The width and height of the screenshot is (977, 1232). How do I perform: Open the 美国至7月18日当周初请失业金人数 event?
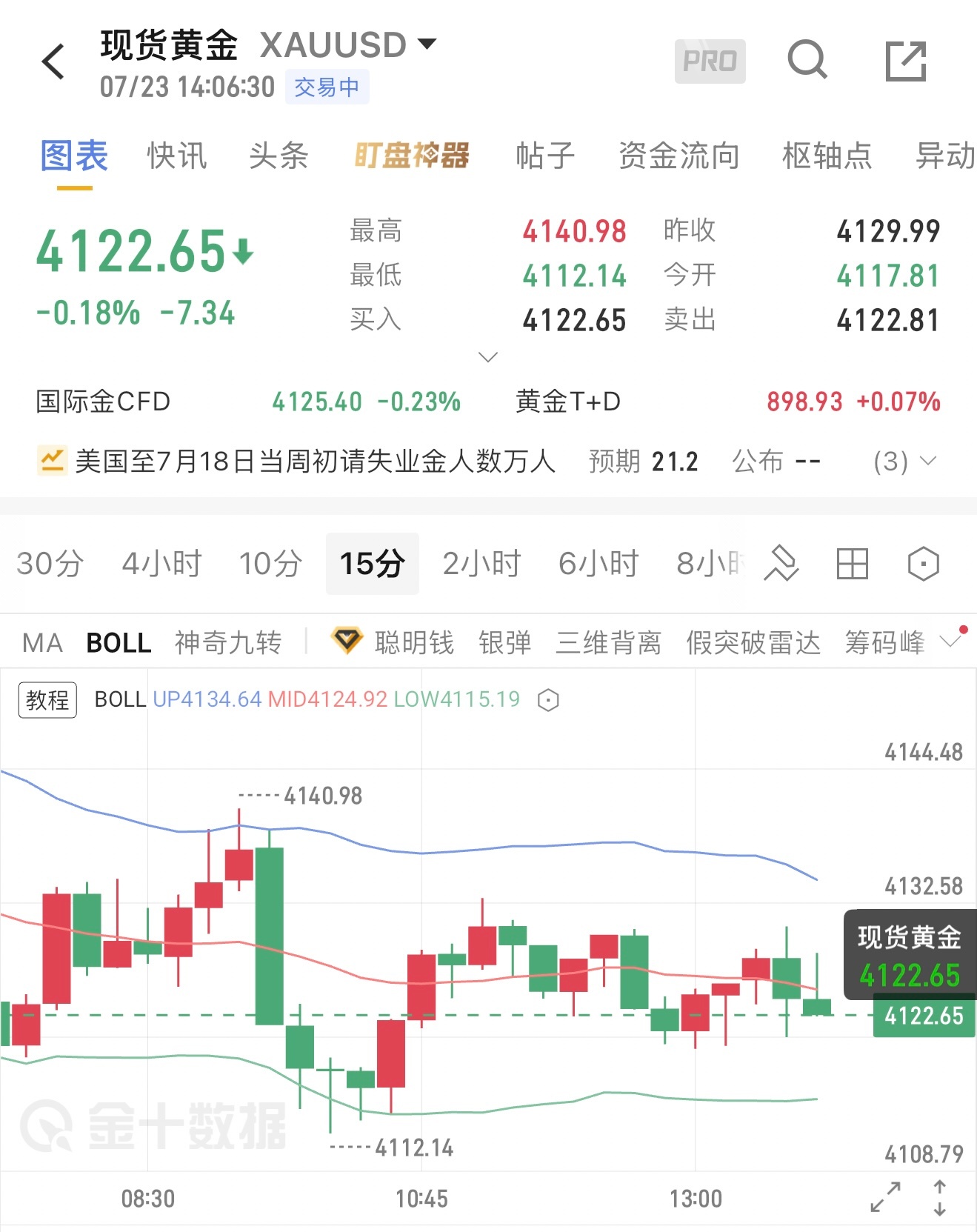coord(315,461)
